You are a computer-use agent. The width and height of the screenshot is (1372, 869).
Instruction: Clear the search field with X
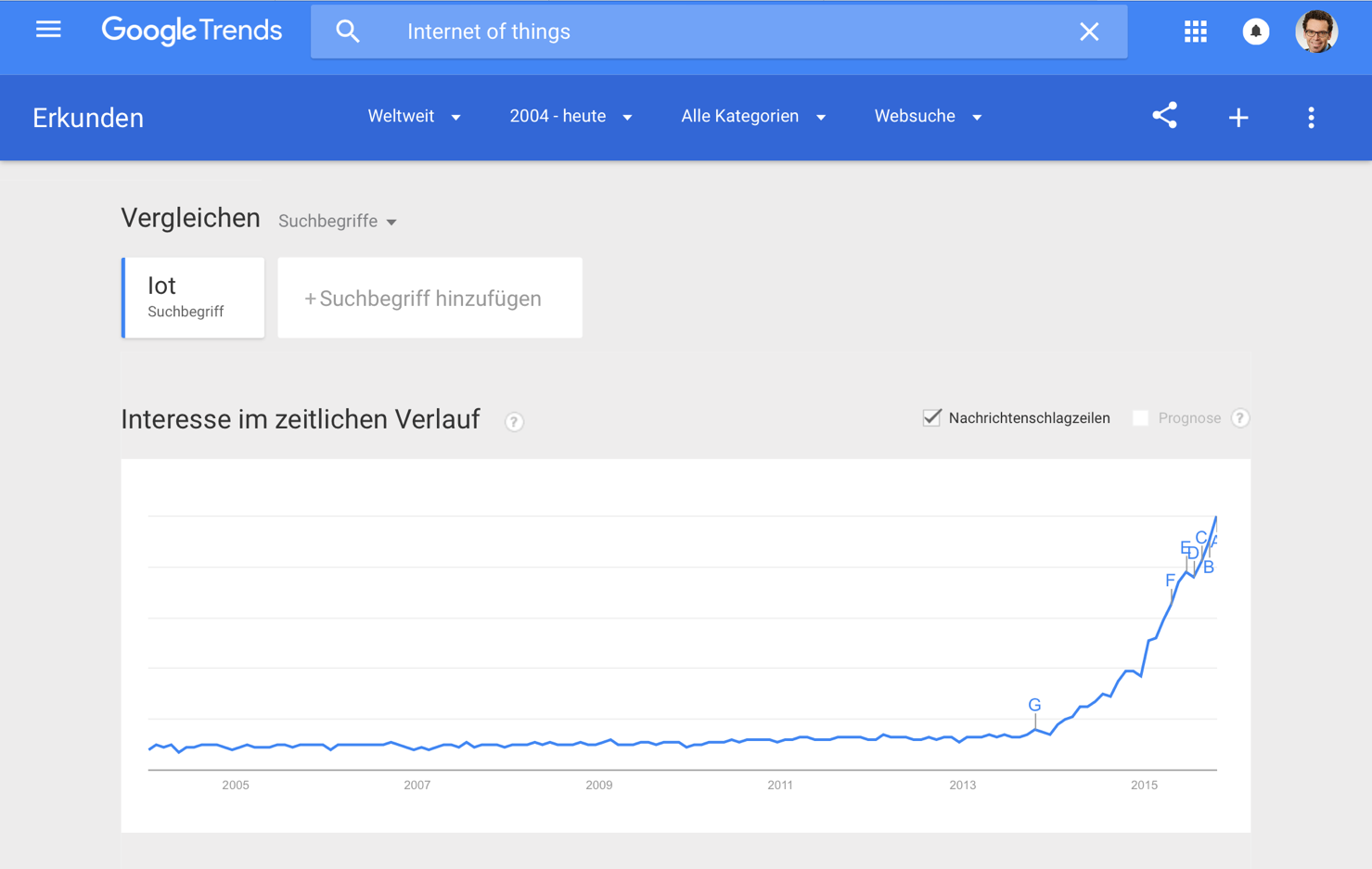pos(1089,32)
